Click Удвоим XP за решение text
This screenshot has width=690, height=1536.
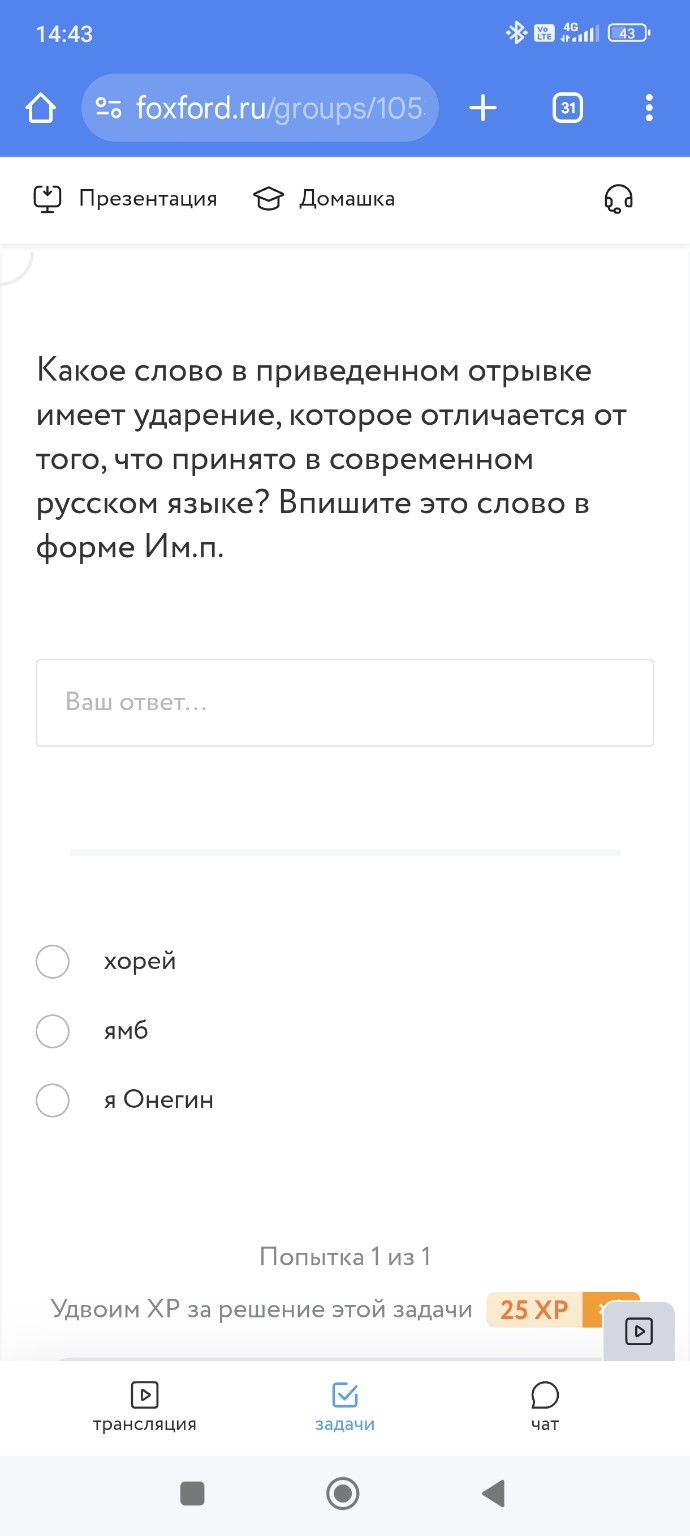(262, 1309)
